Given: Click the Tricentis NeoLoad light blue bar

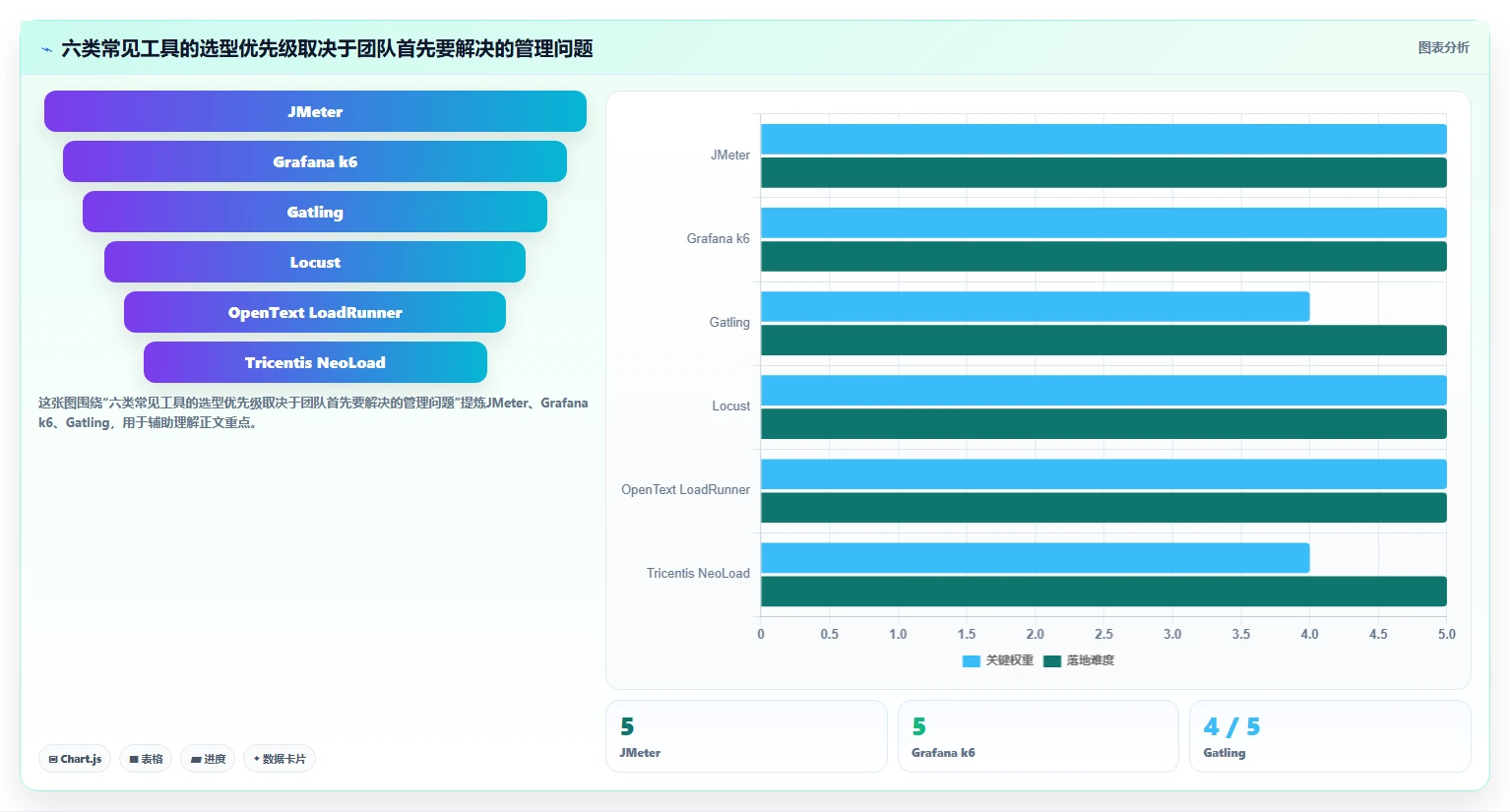Looking at the screenshot, I should click(1035, 557).
